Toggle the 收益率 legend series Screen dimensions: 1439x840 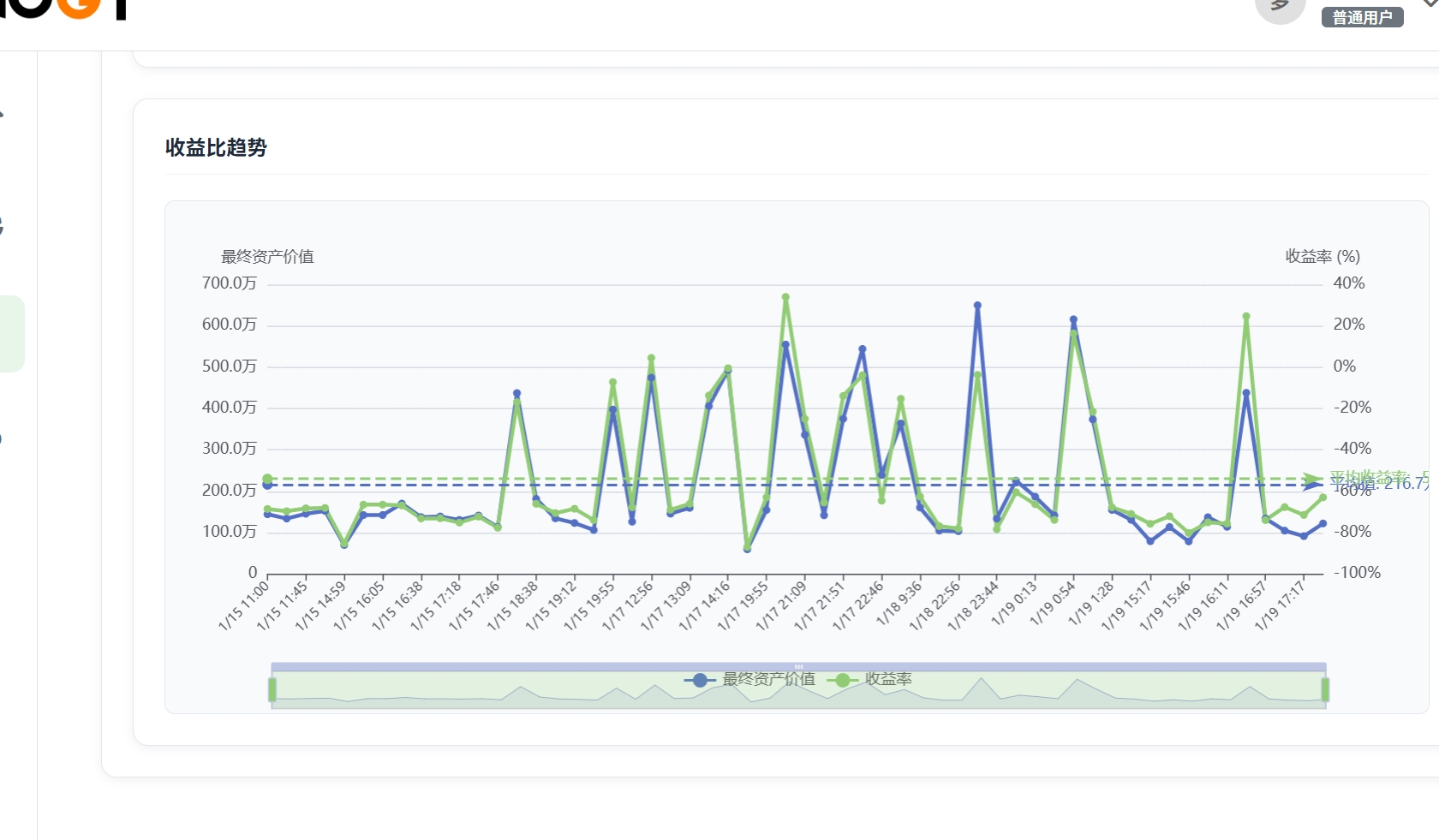[869, 679]
